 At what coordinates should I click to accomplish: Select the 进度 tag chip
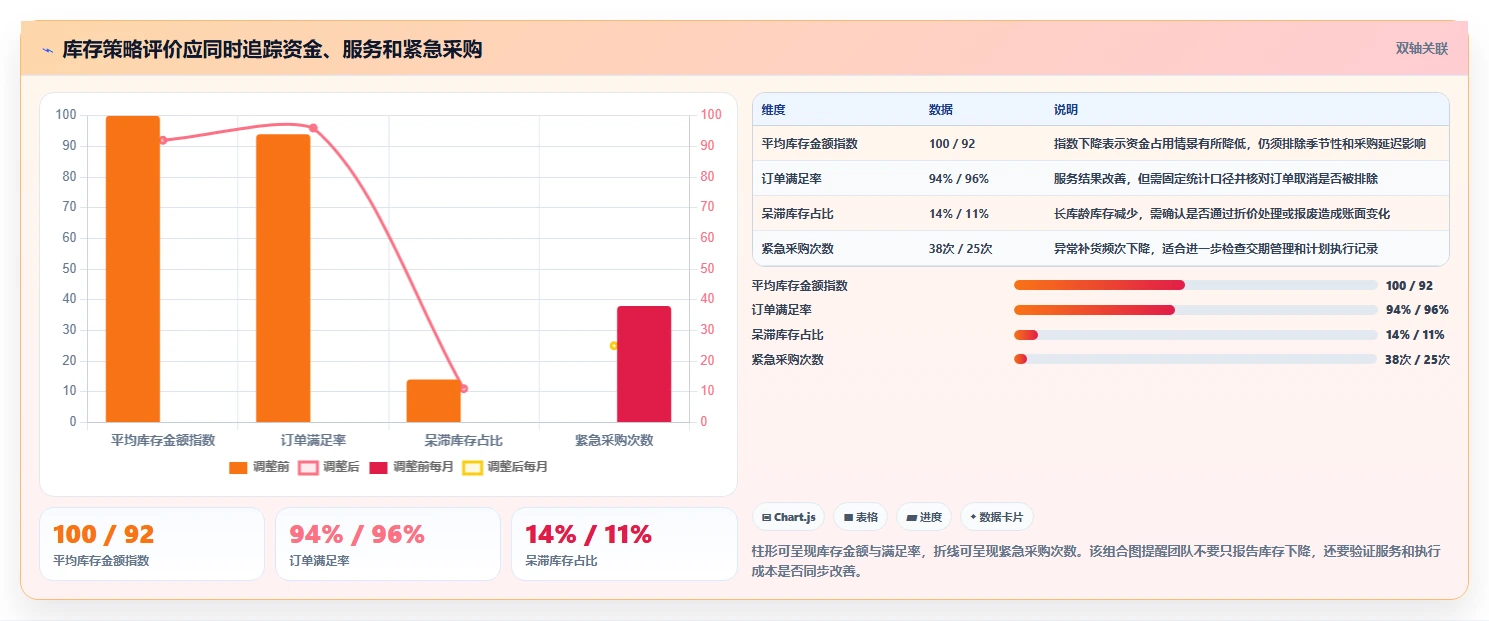[924, 517]
